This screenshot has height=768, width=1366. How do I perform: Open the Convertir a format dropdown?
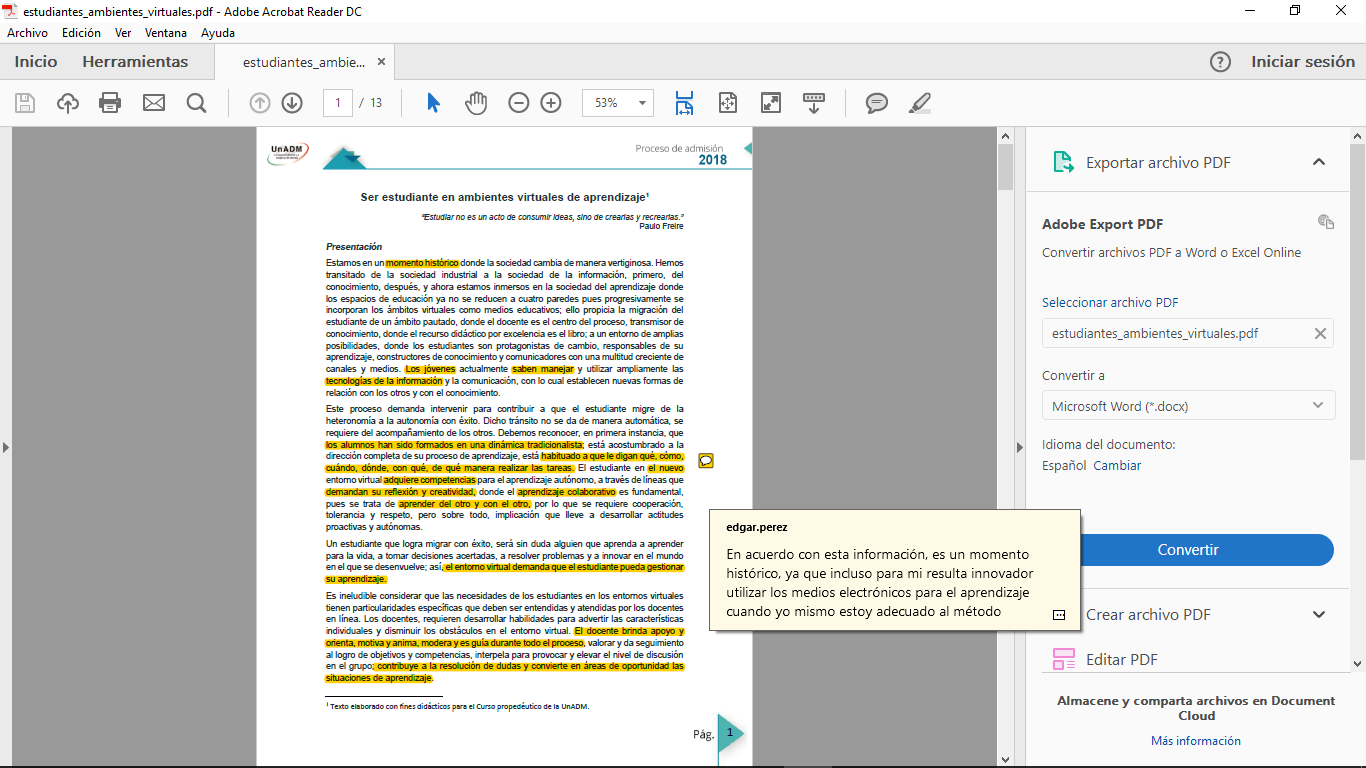click(1187, 404)
